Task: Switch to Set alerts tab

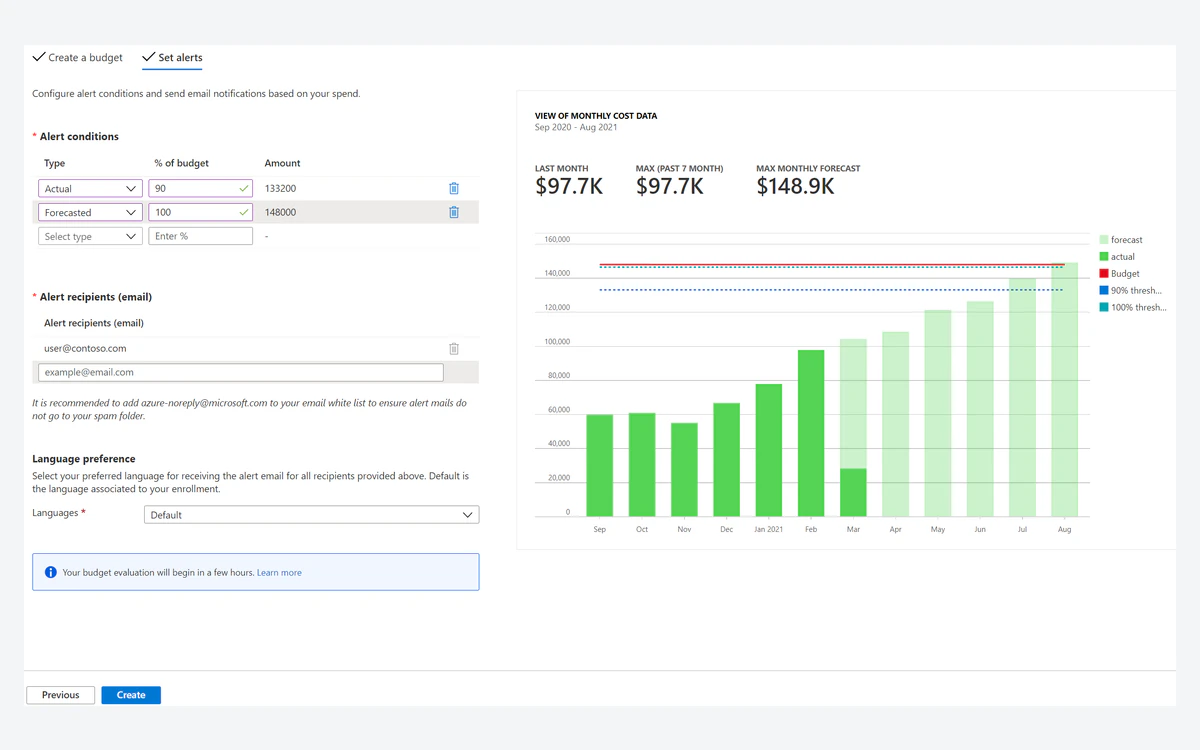Action: coord(172,57)
